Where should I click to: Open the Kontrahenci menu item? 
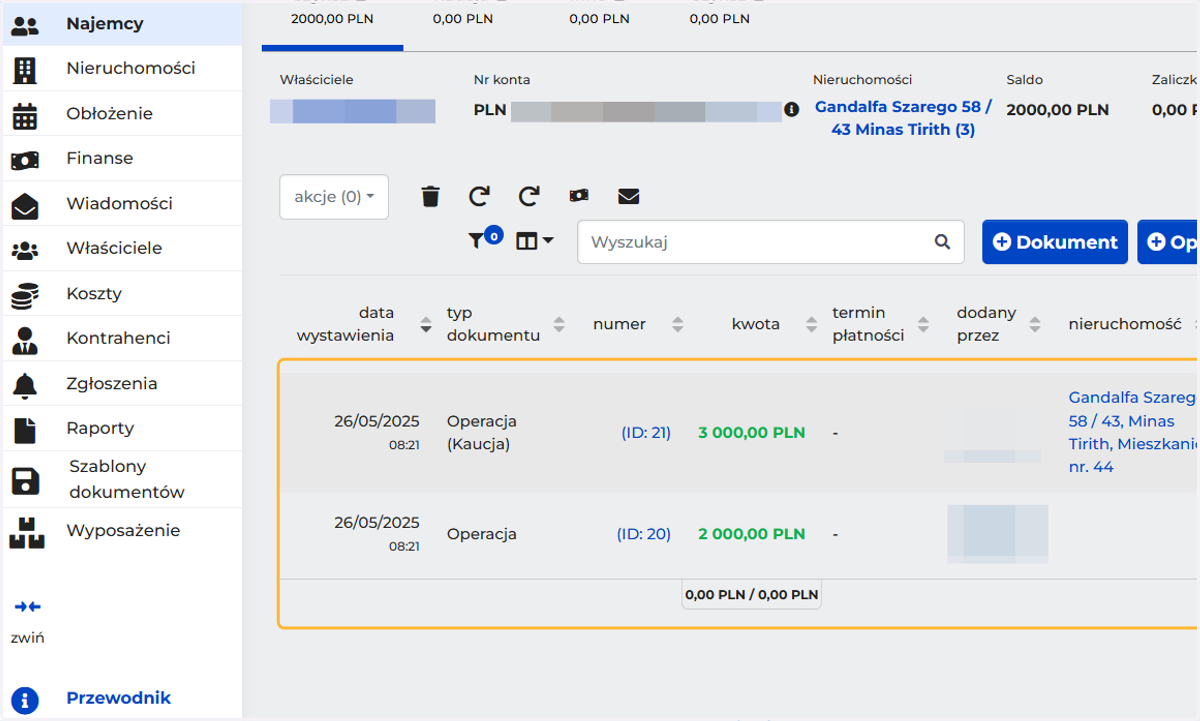121,338
